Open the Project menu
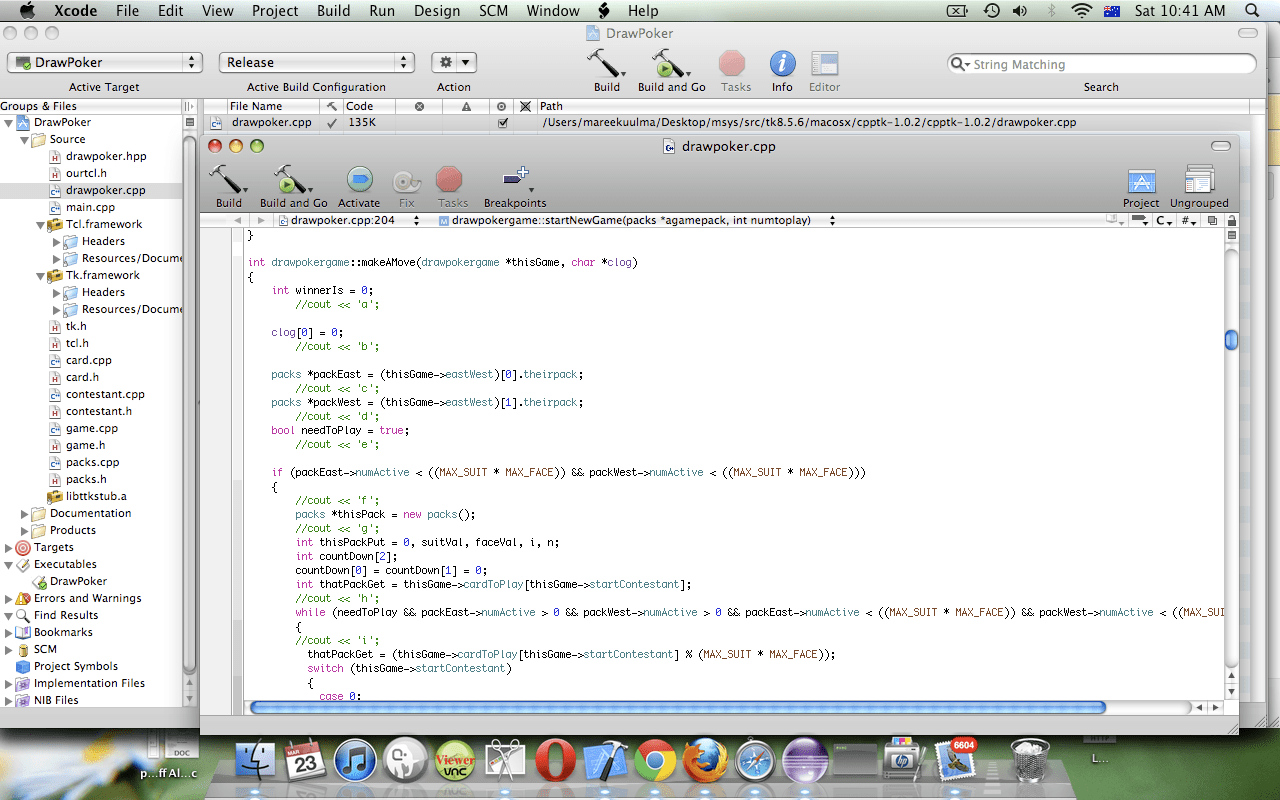The width and height of the screenshot is (1280, 800). [275, 11]
